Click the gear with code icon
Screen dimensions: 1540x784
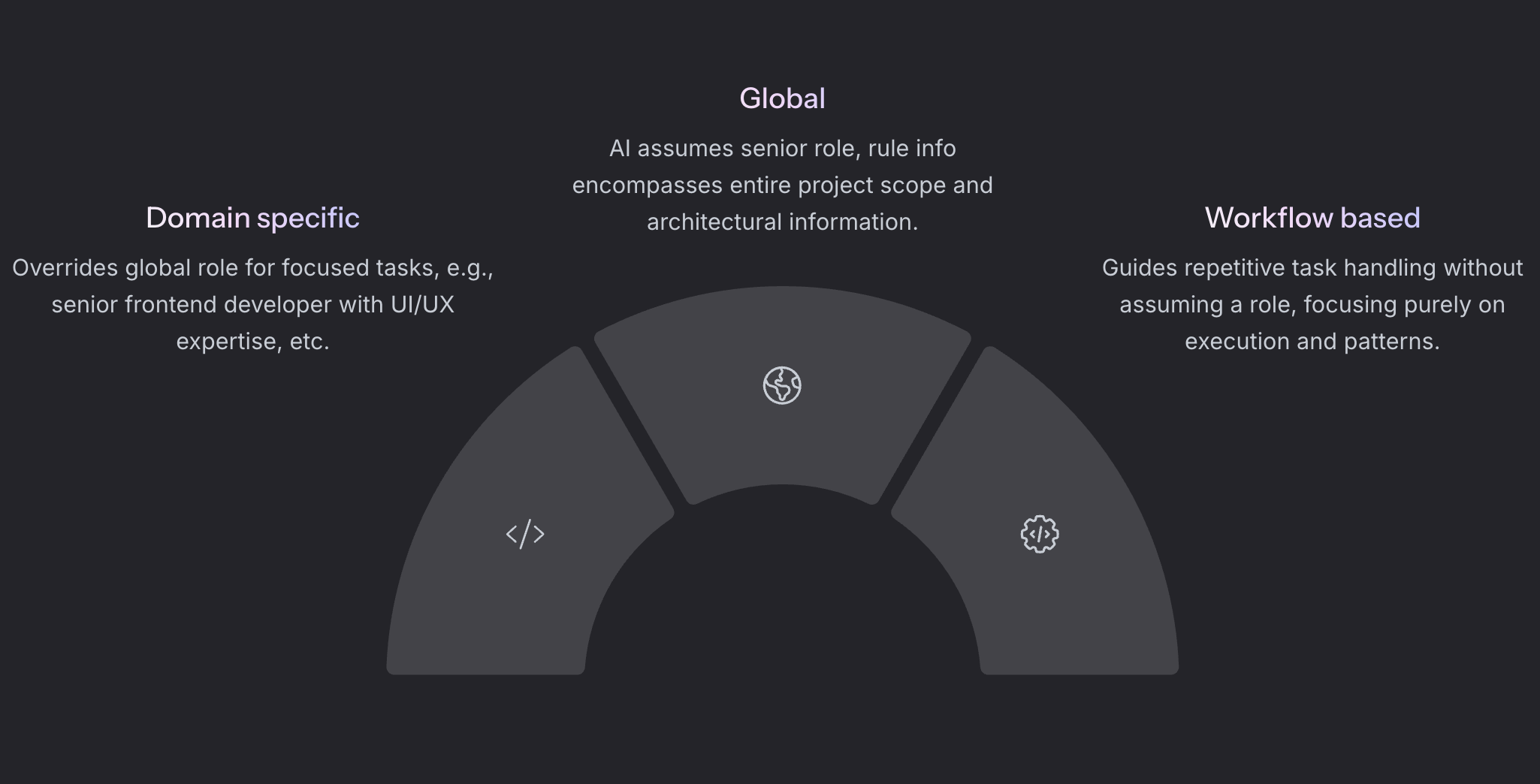click(x=1040, y=534)
